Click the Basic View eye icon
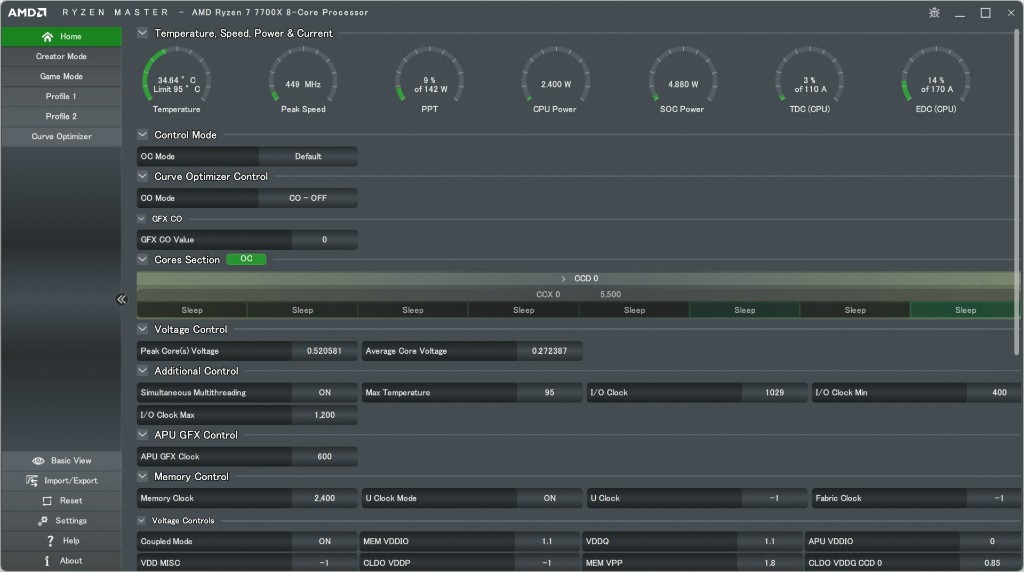1024x572 pixels. pyautogui.click(x=38, y=461)
